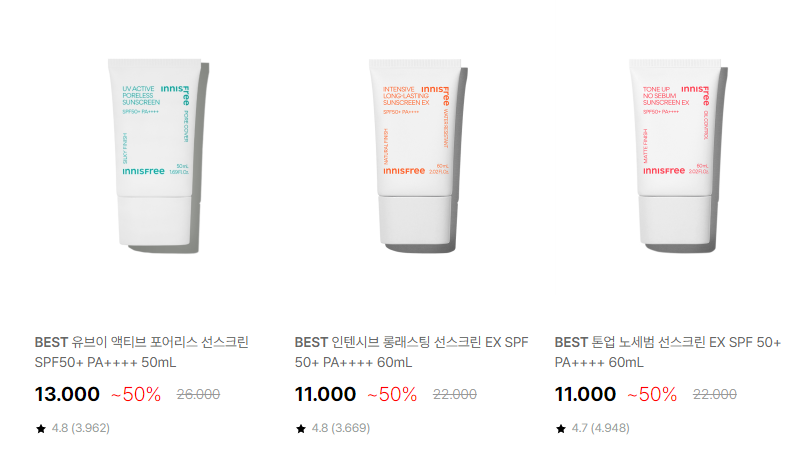Click the crossed-out 26.000 original price

198,394
